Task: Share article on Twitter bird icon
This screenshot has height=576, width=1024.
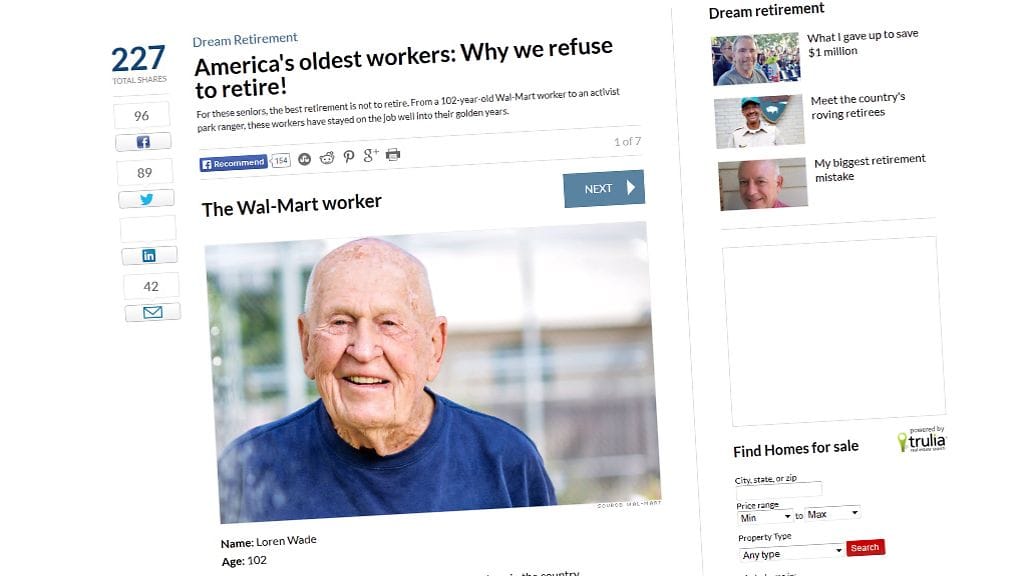Action: pyautogui.click(x=146, y=199)
